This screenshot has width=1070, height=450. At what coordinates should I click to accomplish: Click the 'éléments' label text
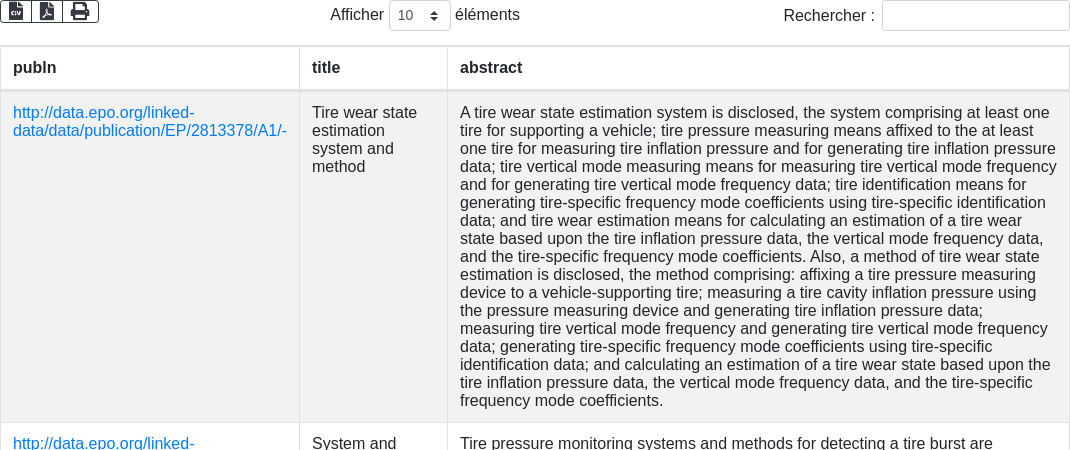pos(487,15)
